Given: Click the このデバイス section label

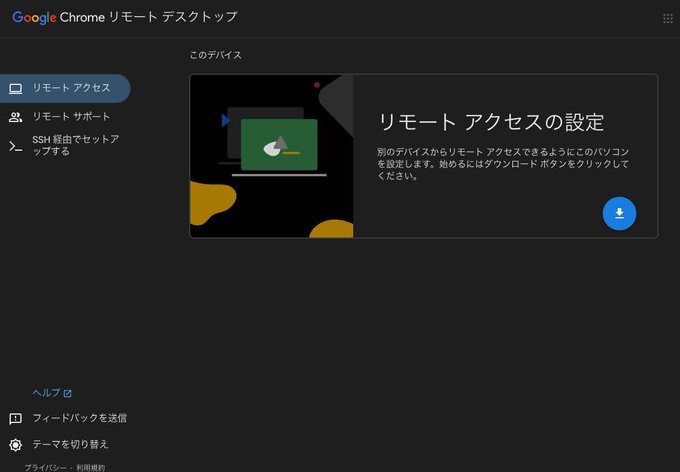Looking at the screenshot, I should (216, 55).
